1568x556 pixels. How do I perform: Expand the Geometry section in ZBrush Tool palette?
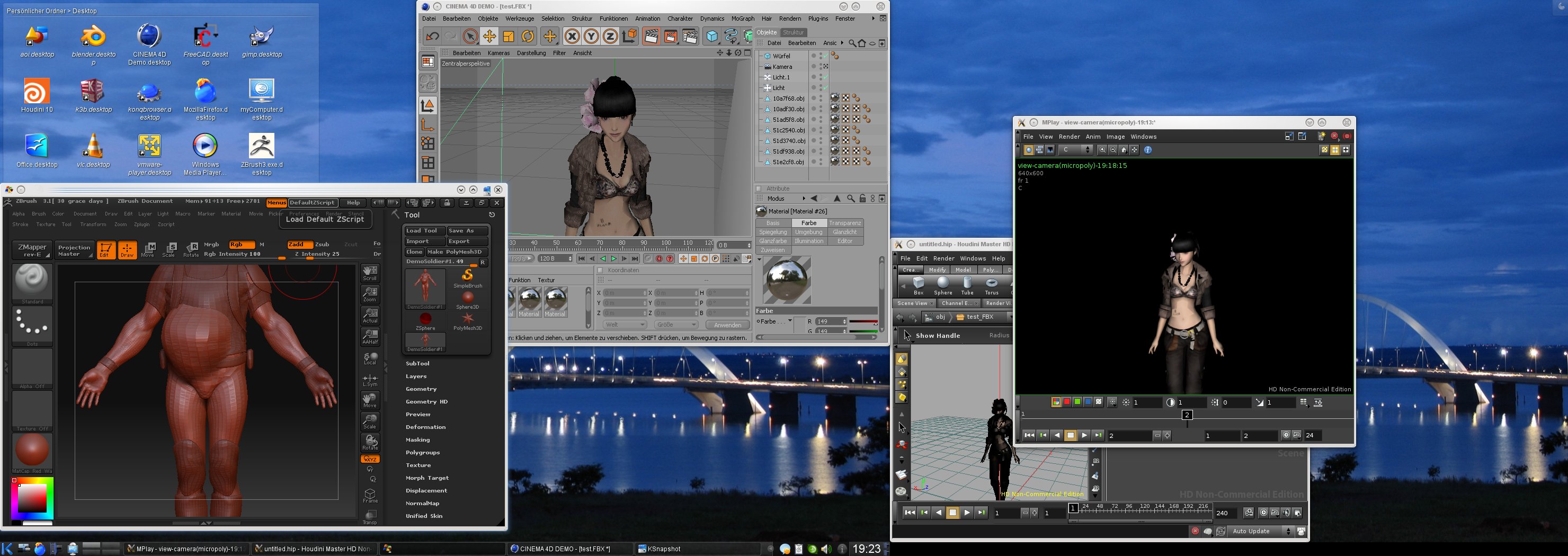tap(421, 389)
